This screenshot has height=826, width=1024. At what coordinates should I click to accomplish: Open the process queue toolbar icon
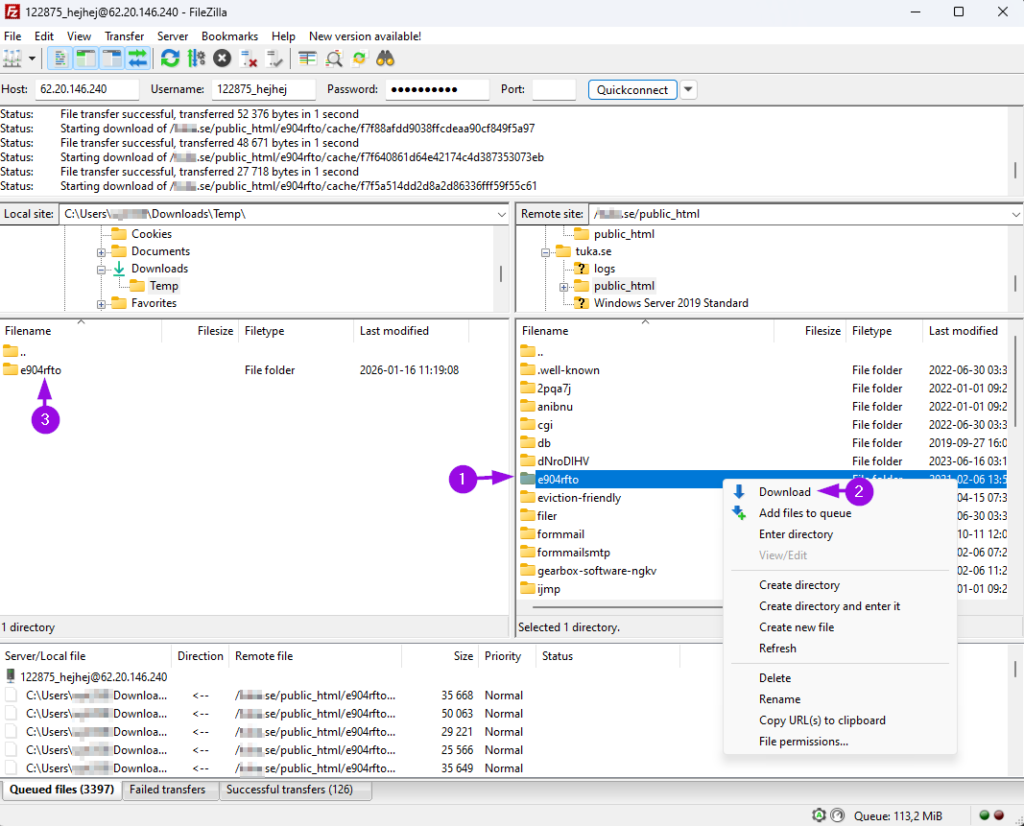pos(196,58)
